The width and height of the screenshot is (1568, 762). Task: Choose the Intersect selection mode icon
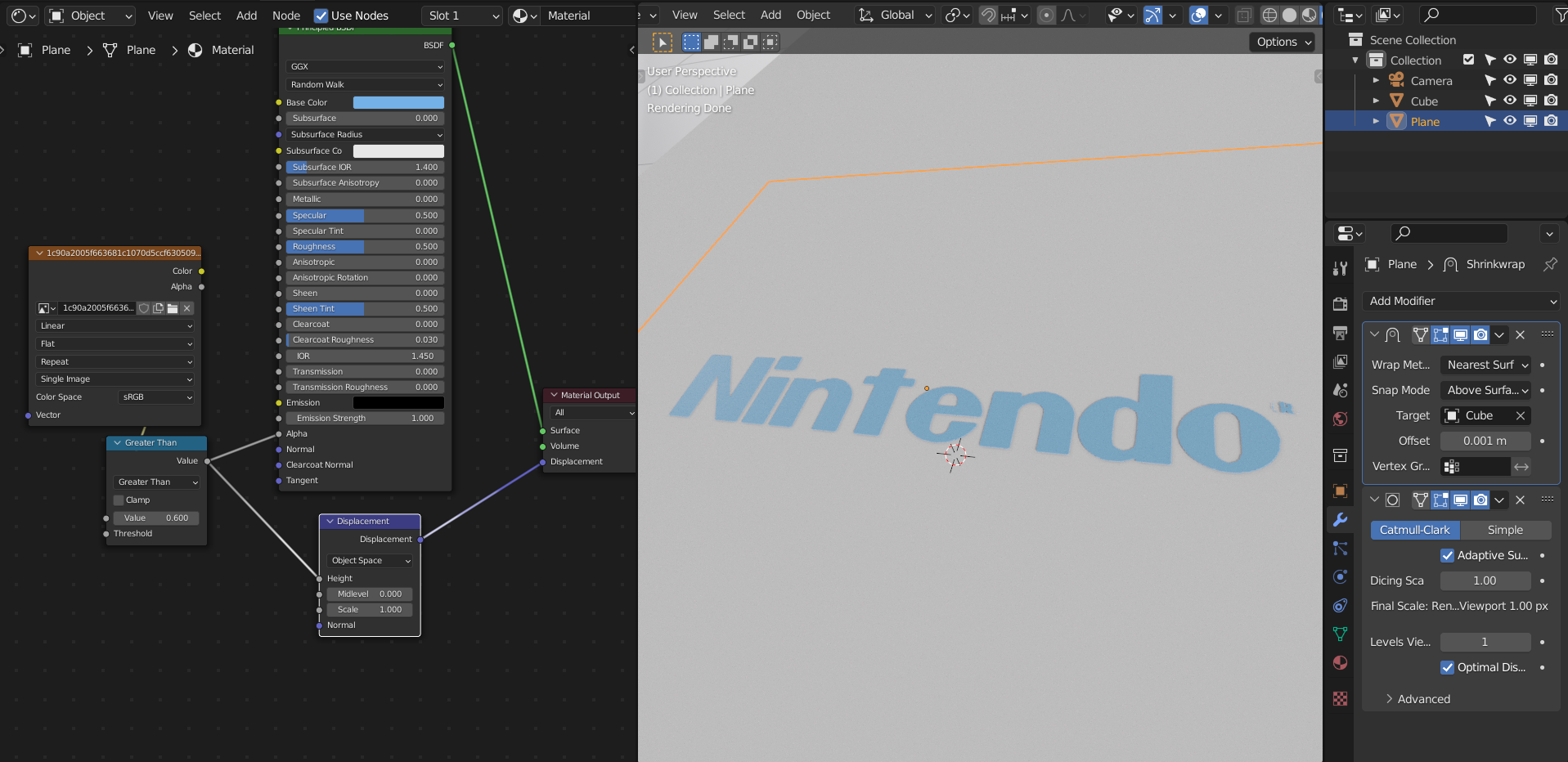(x=770, y=43)
